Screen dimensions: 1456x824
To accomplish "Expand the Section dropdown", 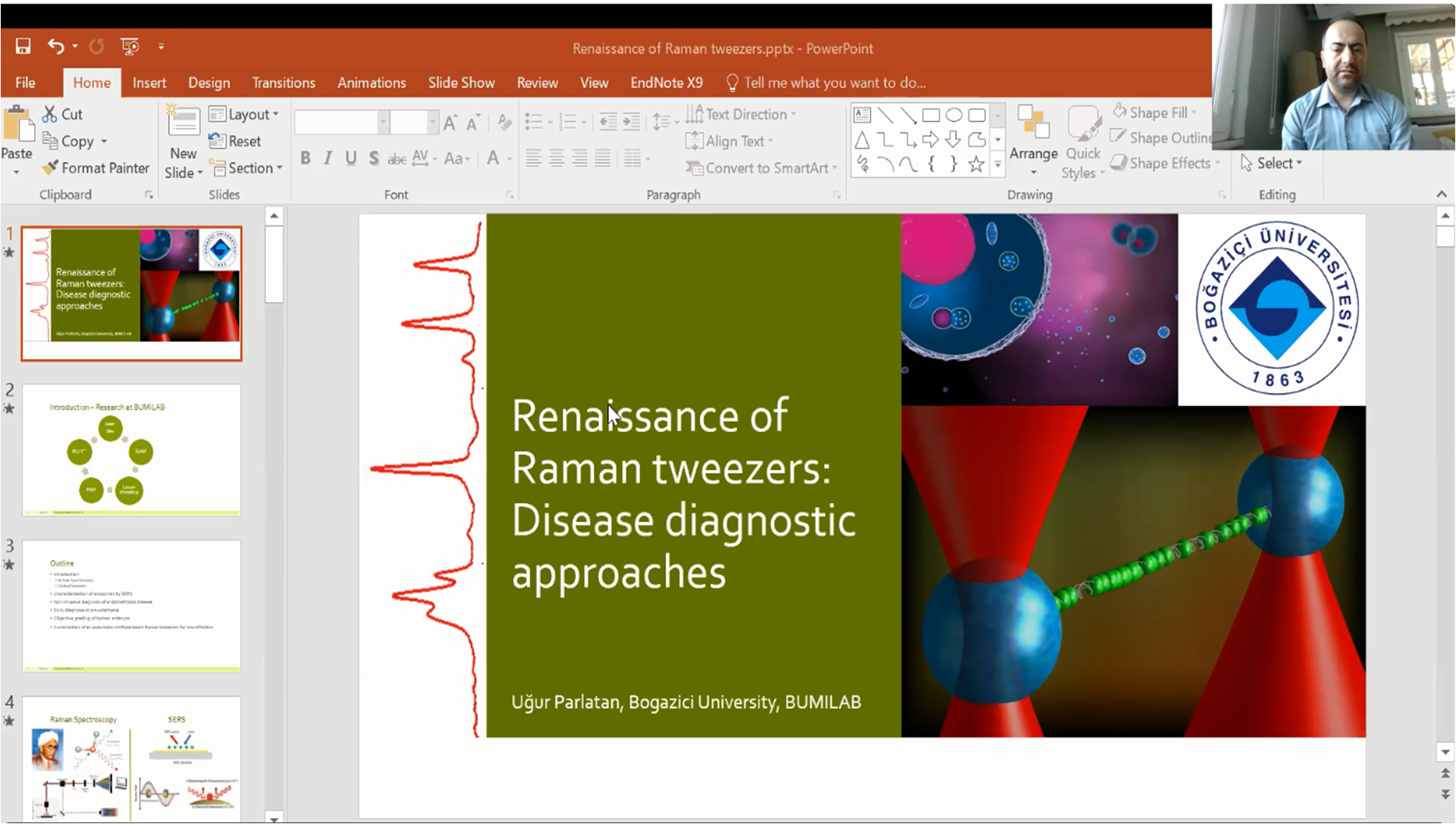I will 246,168.
